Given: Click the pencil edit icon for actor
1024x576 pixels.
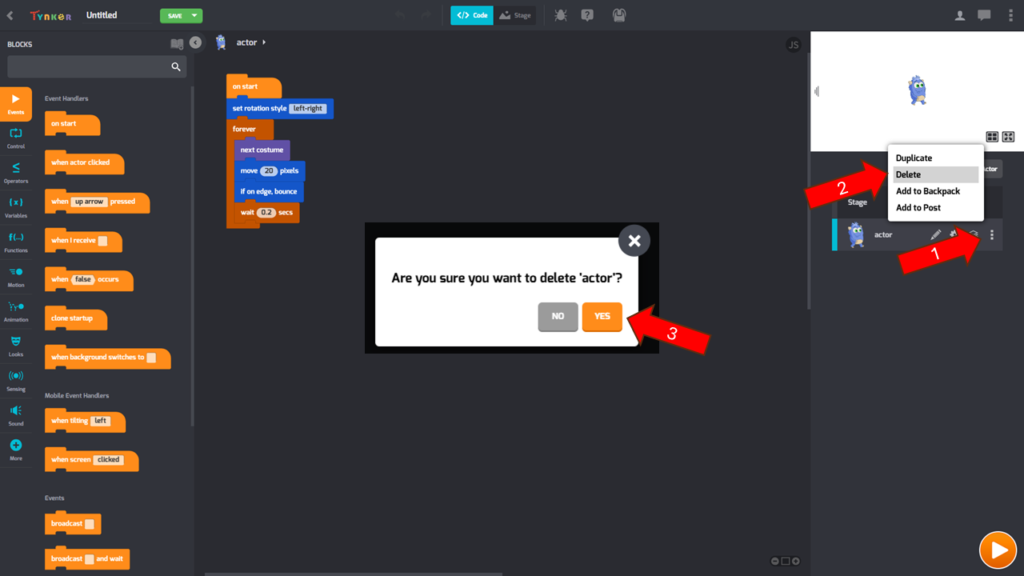Looking at the screenshot, I should pyautogui.click(x=936, y=235).
